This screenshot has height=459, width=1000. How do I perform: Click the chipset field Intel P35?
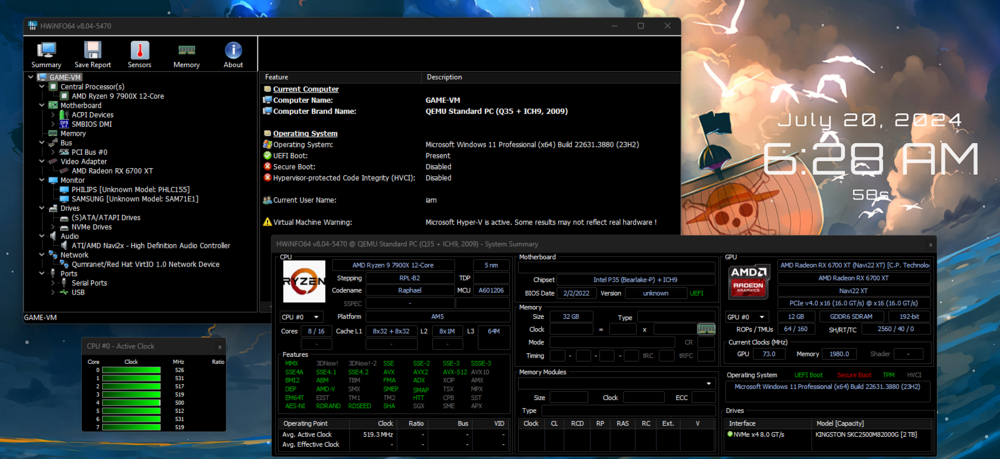tap(636, 279)
